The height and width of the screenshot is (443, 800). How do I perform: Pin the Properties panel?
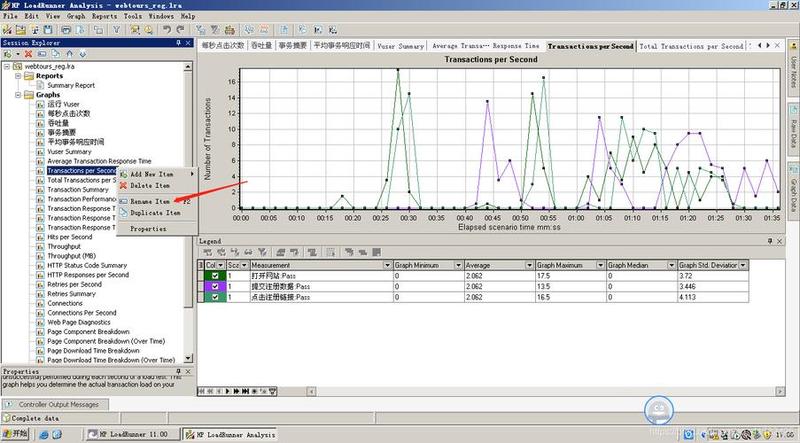point(179,372)
